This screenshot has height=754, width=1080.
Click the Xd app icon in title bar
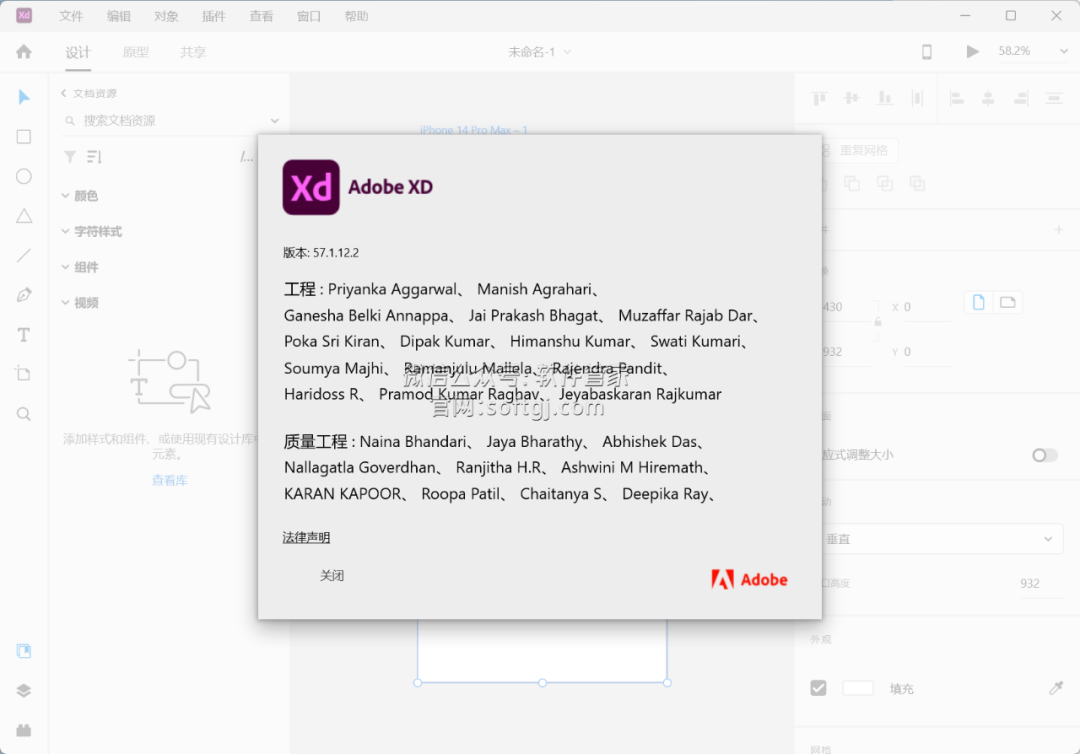point(24,15)
